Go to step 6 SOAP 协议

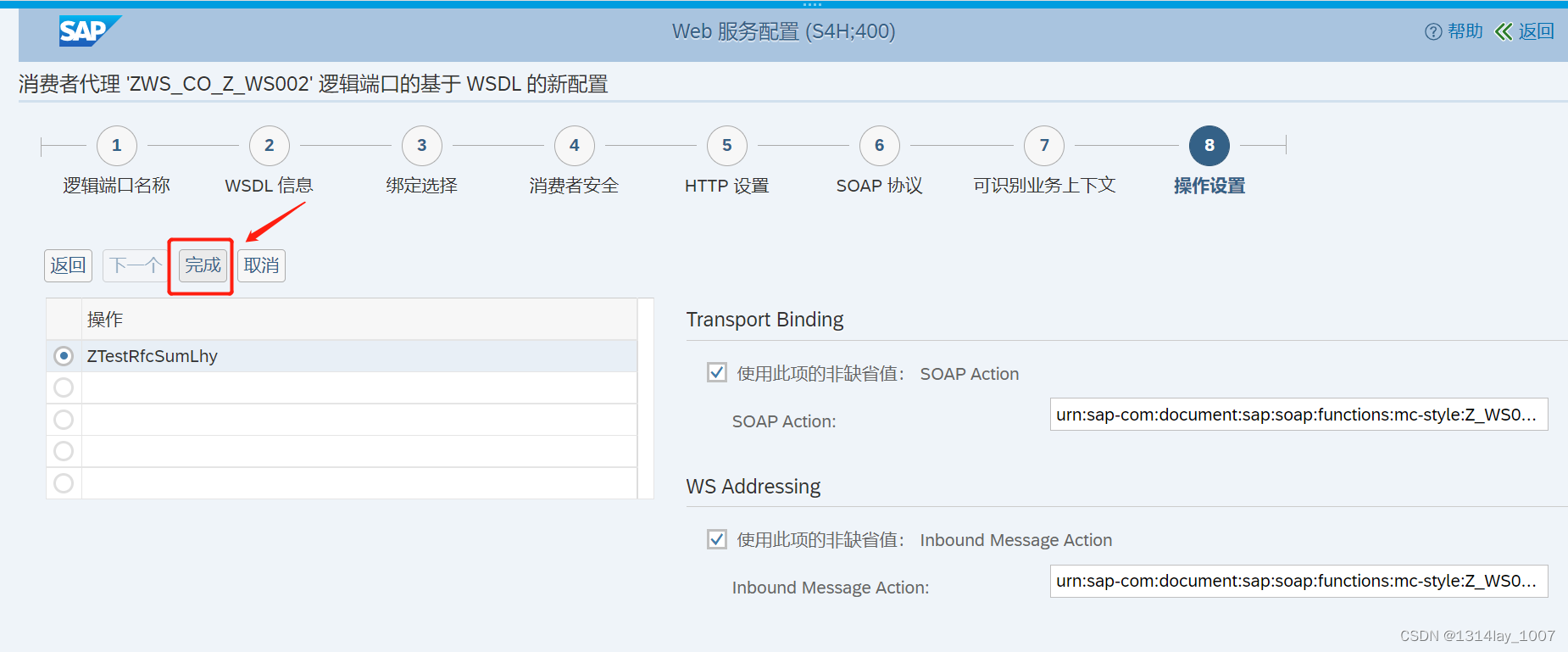[x=880, y=146]
